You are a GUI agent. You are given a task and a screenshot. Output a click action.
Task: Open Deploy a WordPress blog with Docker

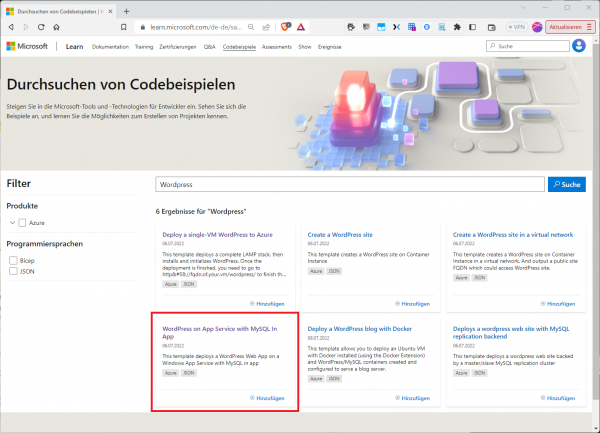point(360,329)
